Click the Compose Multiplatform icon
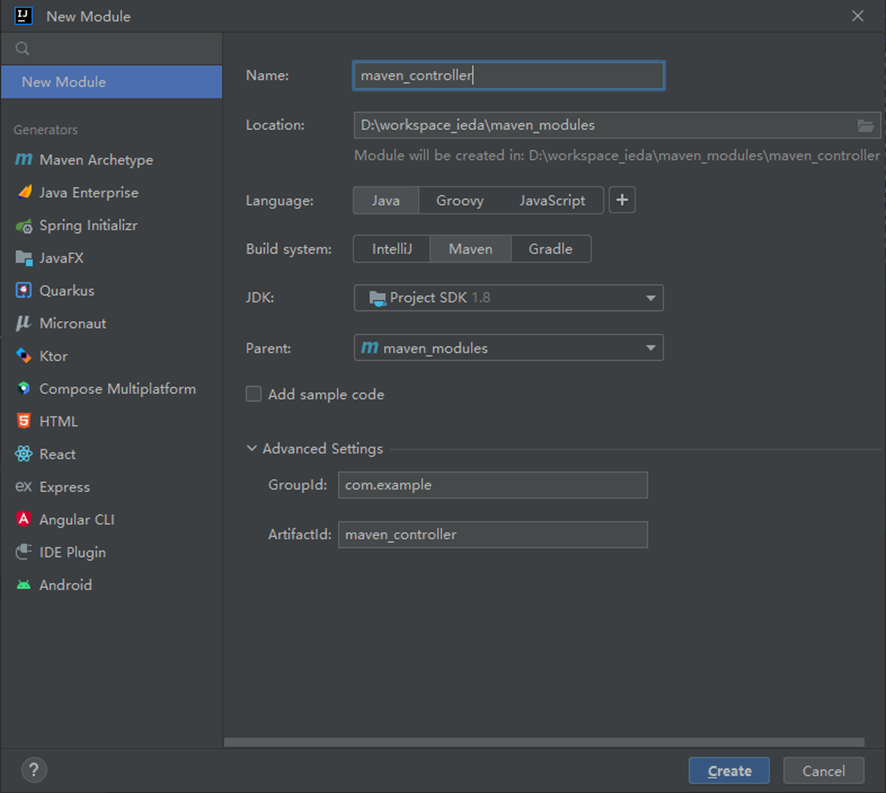This screenshot has height=793, width=886. [x=23, y=388]
